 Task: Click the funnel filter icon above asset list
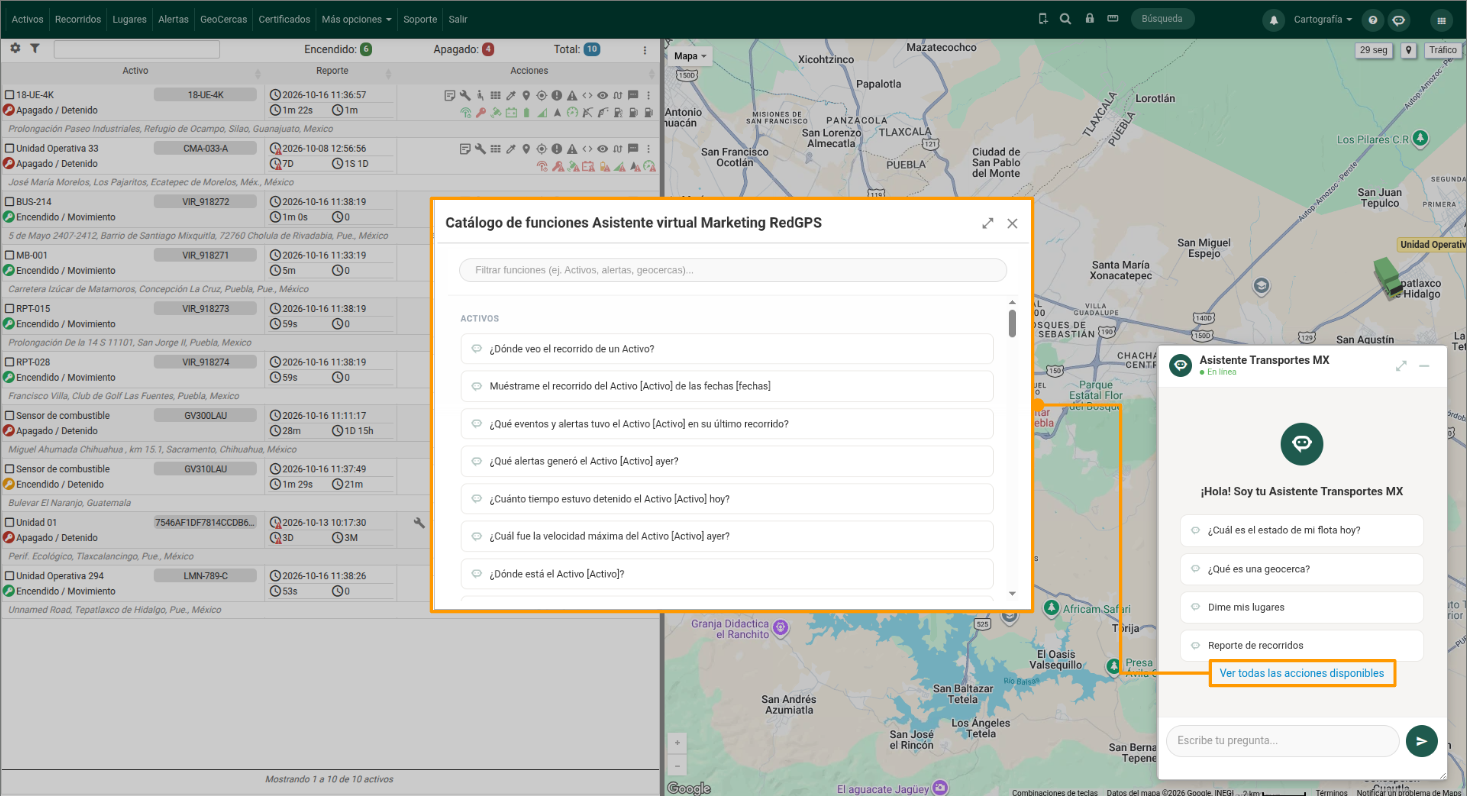point(35,48)
